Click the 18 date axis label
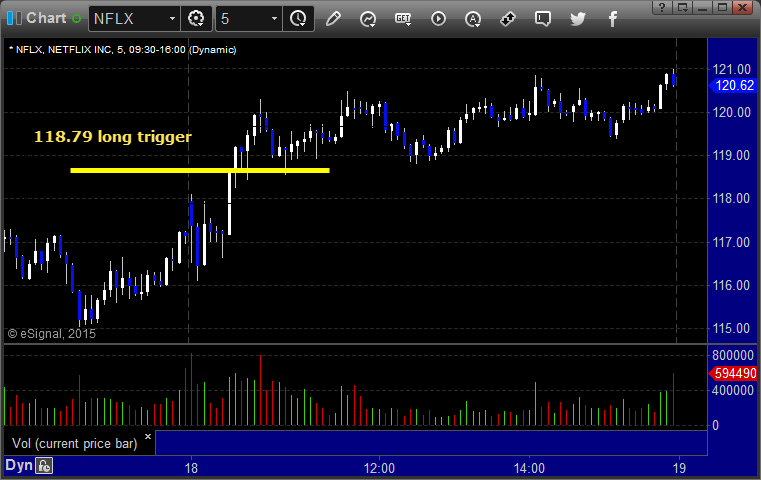This screenshot has height=480, width=761. [191, 468]
